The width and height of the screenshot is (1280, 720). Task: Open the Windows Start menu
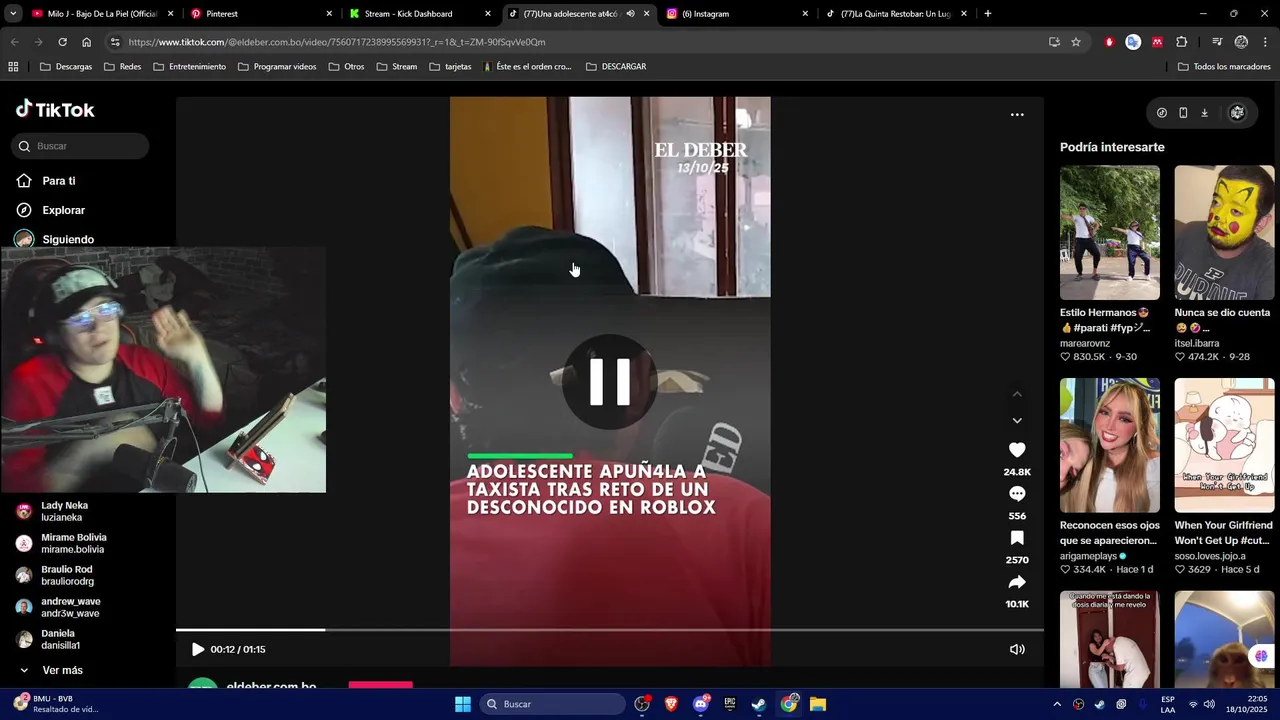[x=462, y=704]
